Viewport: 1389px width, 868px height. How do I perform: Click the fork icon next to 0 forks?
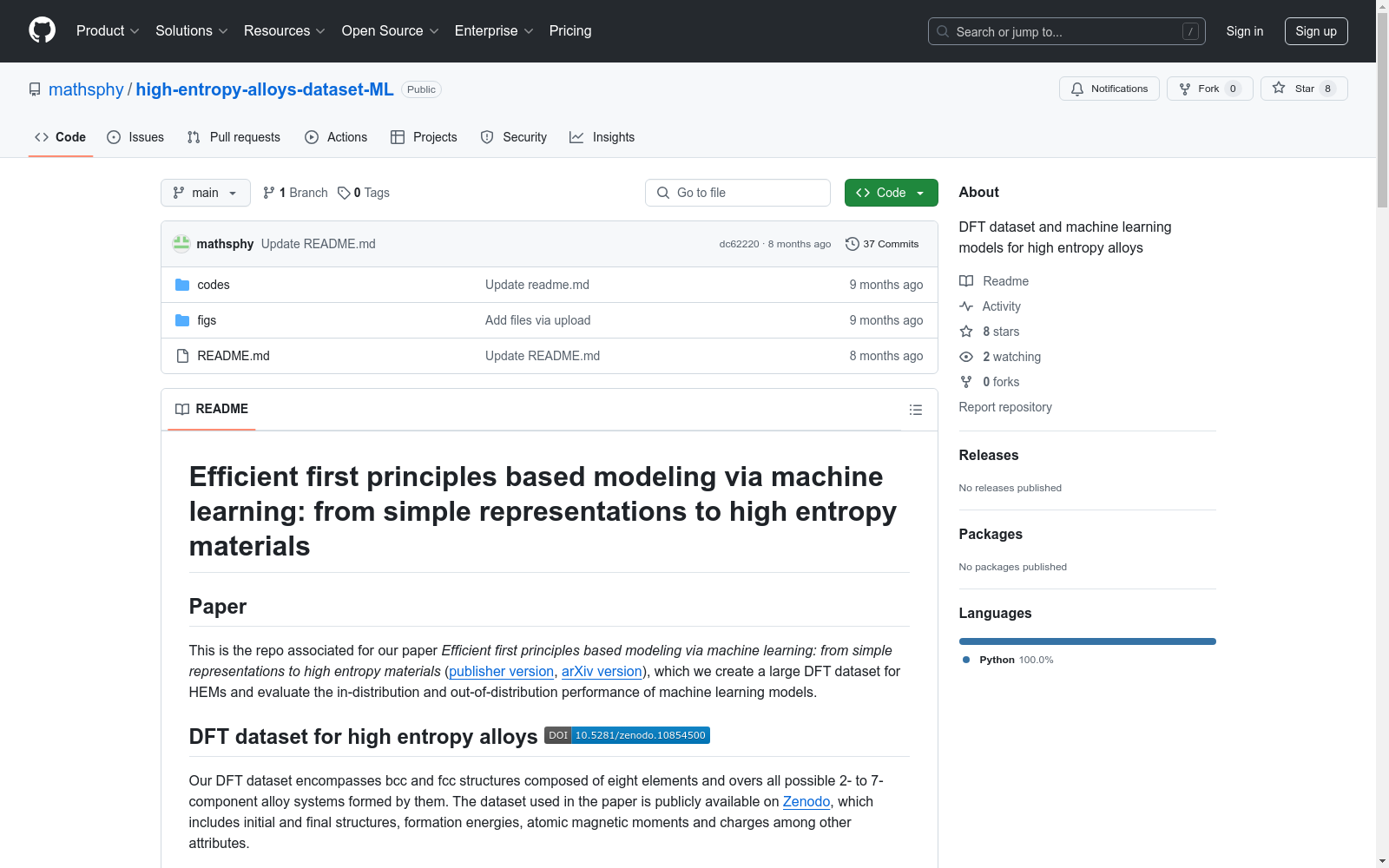966,382
